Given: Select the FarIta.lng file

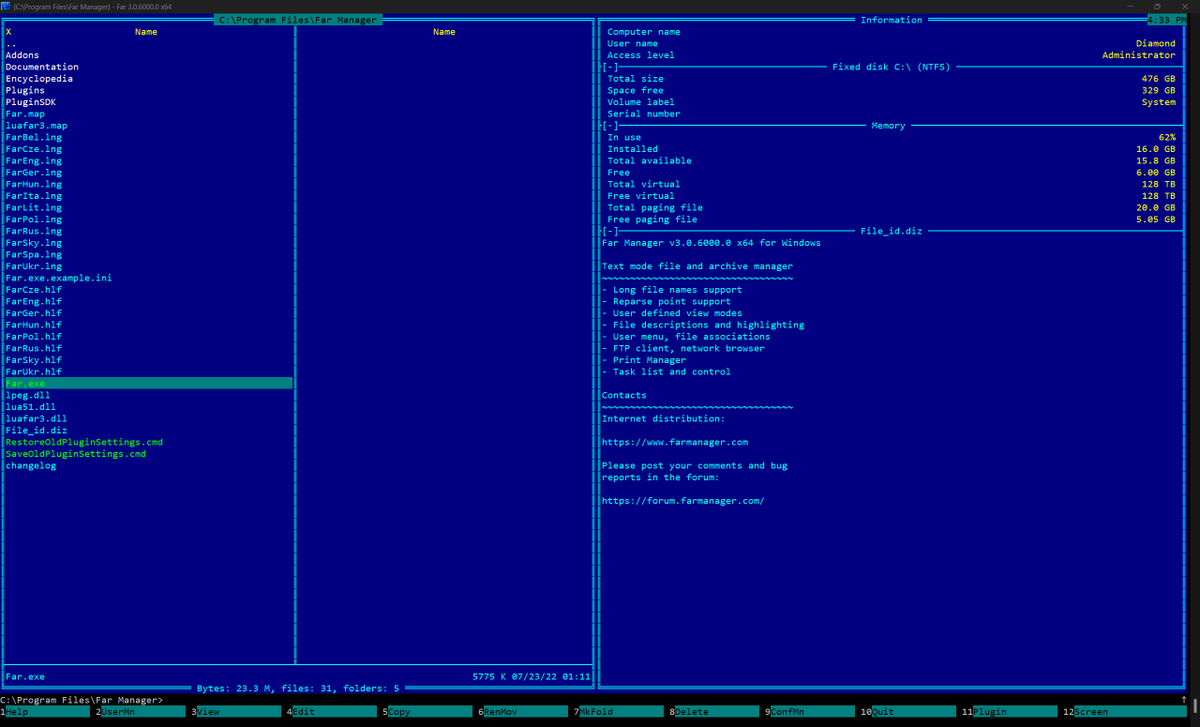Looking at the screenshot, I should pyautogui.click(x=148, y=196).
